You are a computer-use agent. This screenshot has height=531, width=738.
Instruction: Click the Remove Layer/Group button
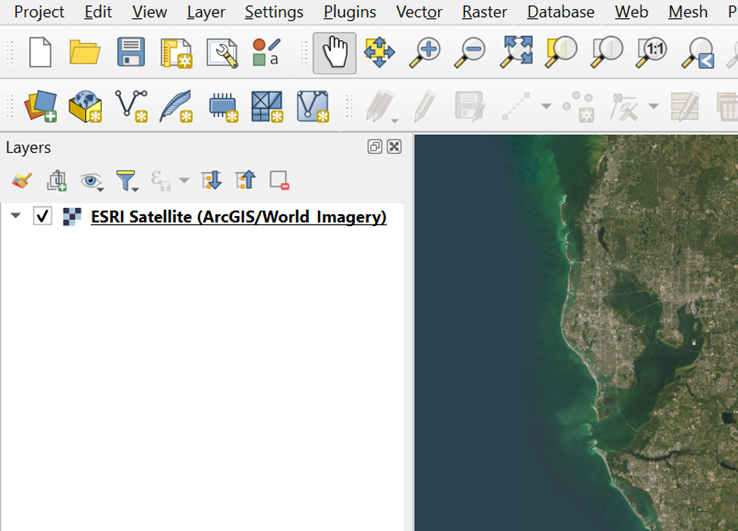point(279,181)
